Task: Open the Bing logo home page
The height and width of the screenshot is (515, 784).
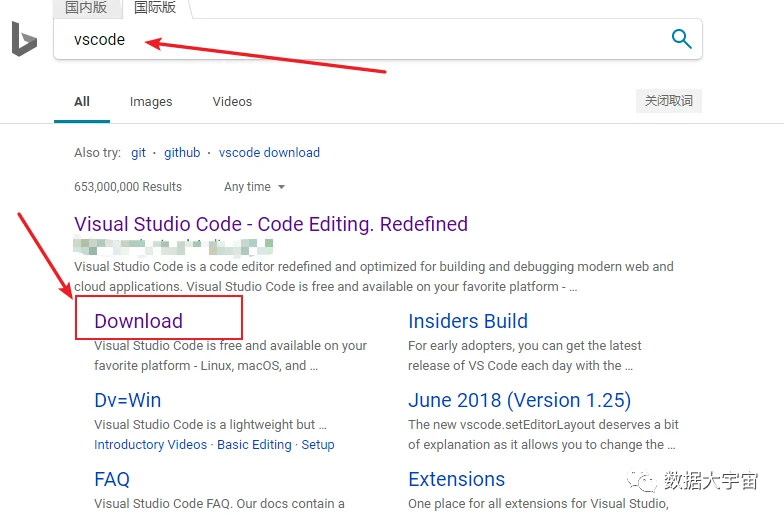Action: pos(24,39)
